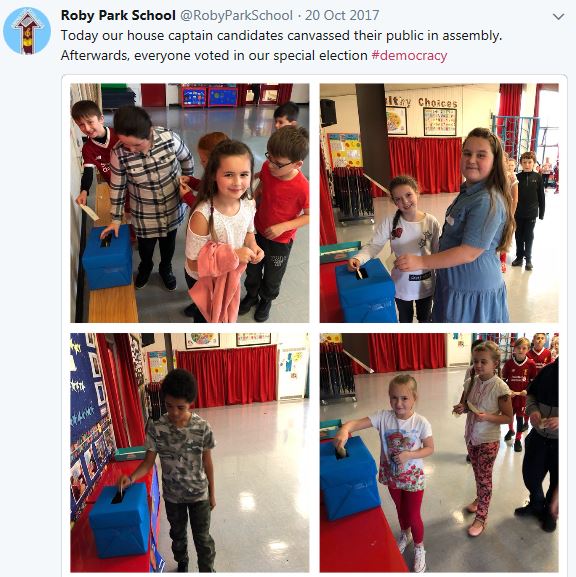The width and height of the screenshot is (576, 577).
Task: Click the Healthy Choices wall sign
Action: (421, 102)
